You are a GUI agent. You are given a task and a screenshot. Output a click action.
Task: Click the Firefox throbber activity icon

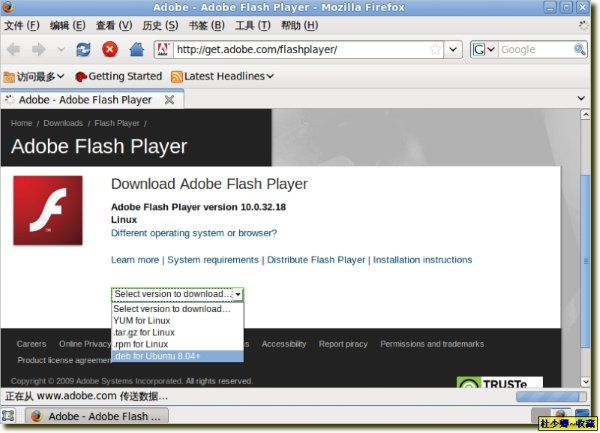pyautogui.click(x=583, y=26)
